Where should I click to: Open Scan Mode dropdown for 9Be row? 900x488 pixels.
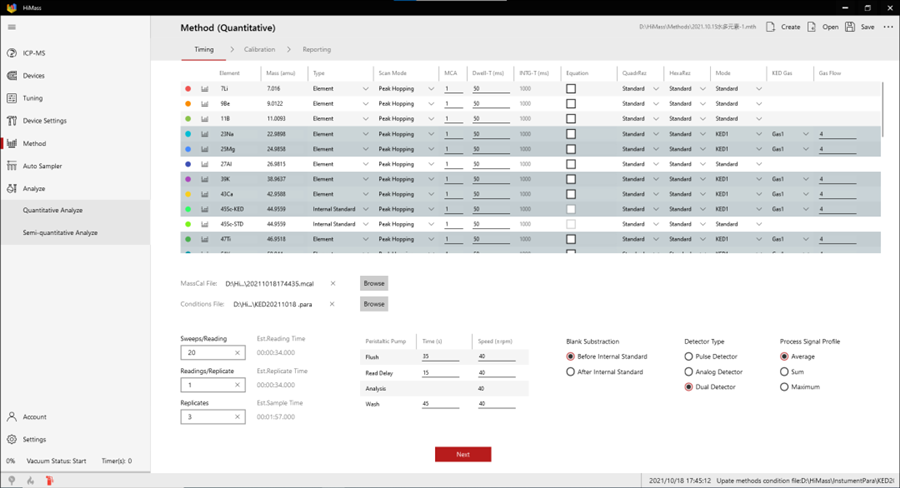(x=431, y=104)
